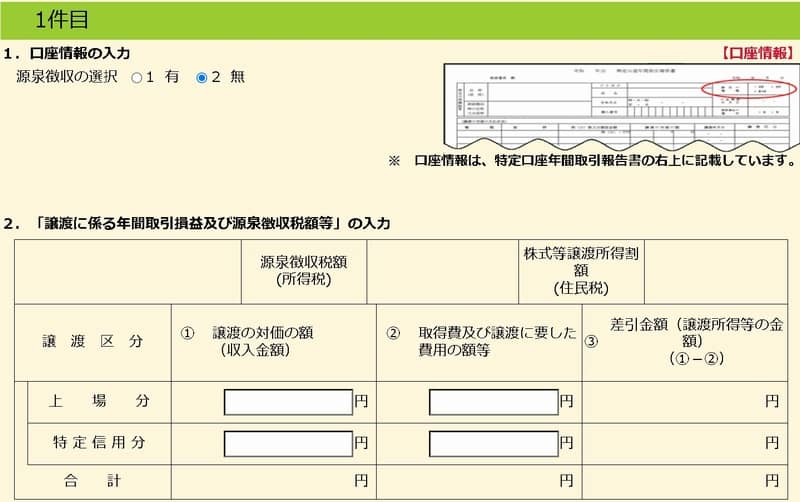This screenshot has height=502, width=800.
Task: Click 上場分 譲渡の対価の額 input field
Action: click(x=288, y=402)
